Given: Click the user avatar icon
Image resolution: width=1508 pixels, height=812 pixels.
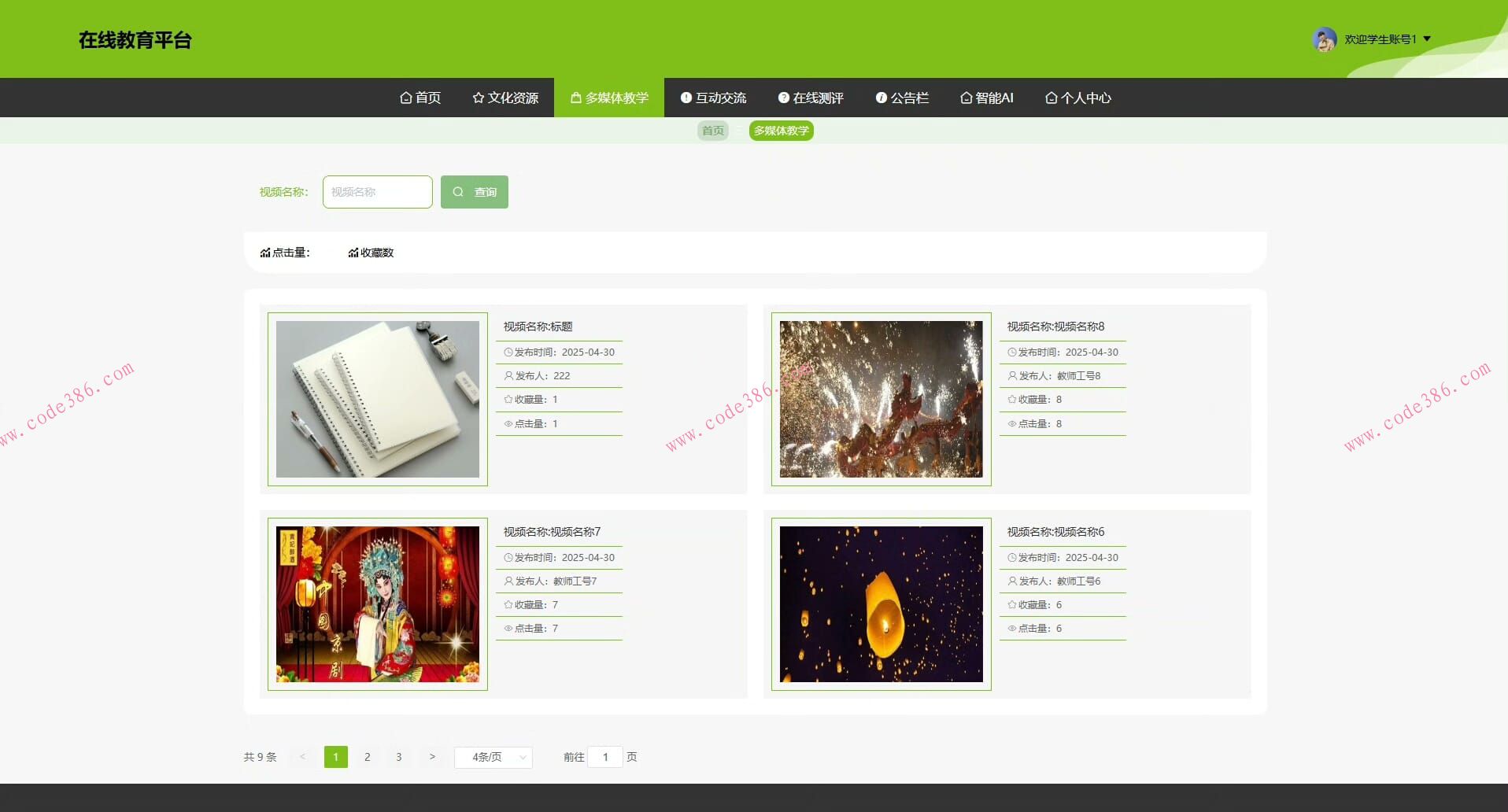Looking at the screenshot, I should pos(1325,39).
